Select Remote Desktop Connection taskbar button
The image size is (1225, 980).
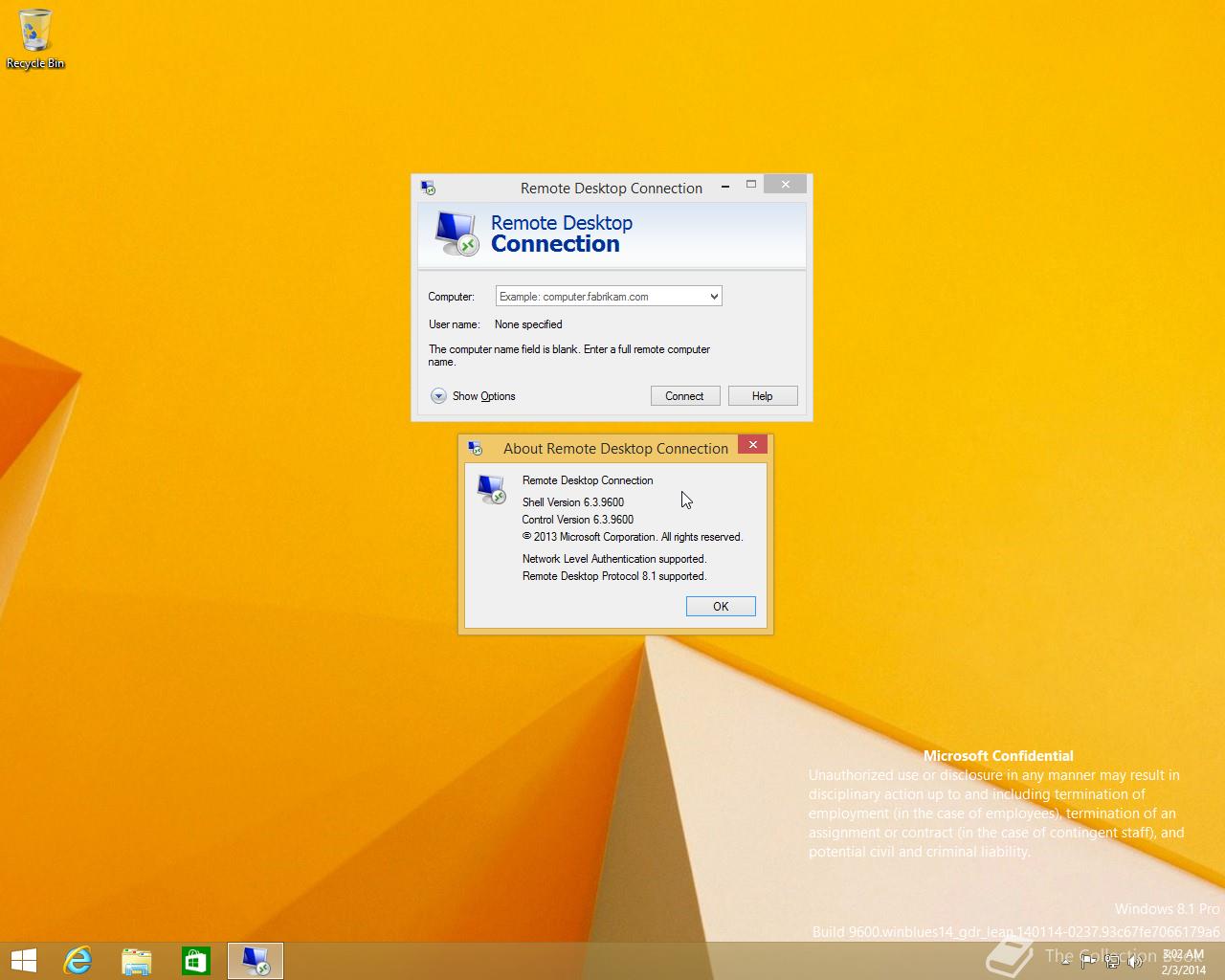coord(256,960)
